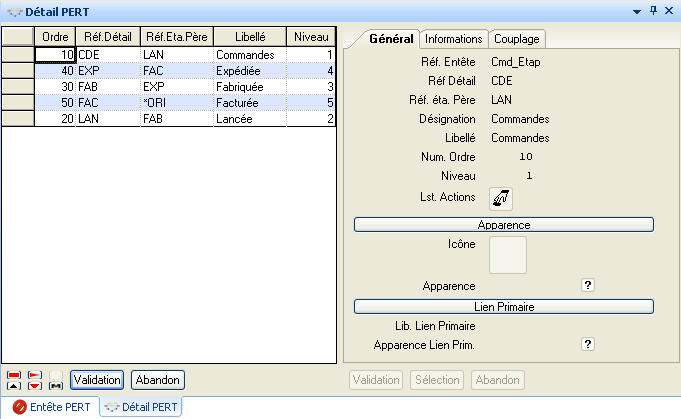Click the empty Icône picture box
681x419 pixels.
tap(507, 255)
